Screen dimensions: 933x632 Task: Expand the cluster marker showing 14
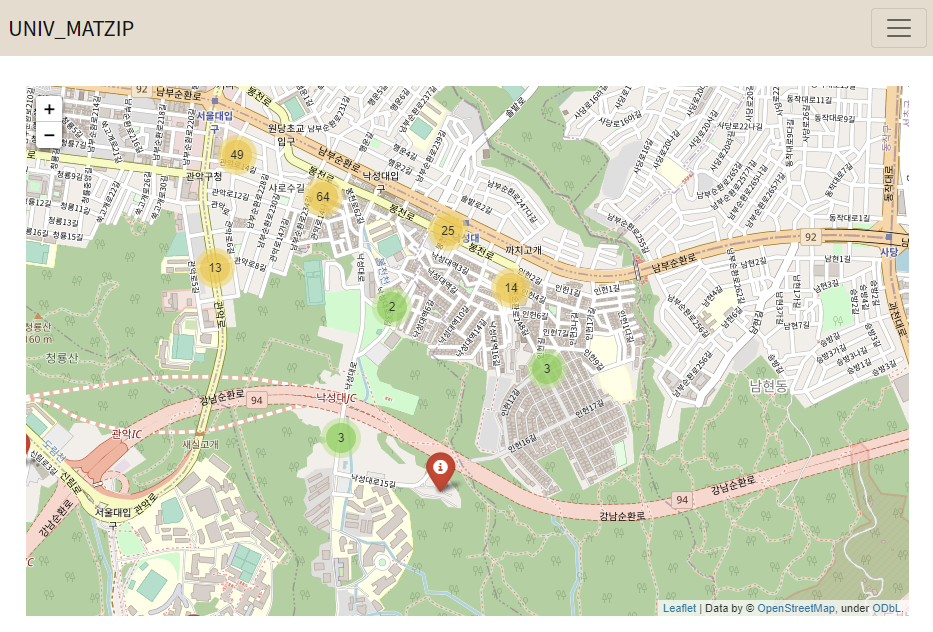coord(511,287)
